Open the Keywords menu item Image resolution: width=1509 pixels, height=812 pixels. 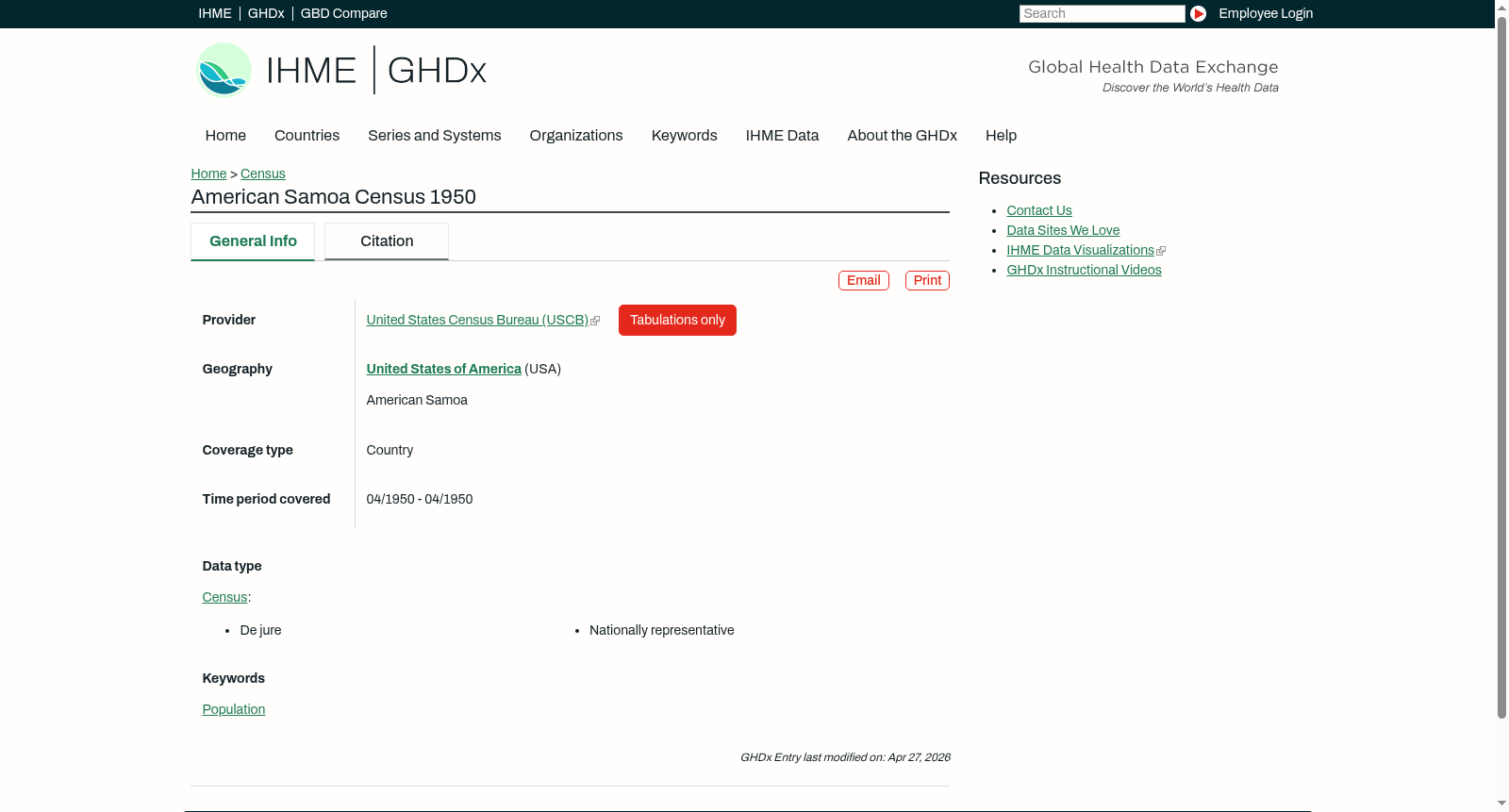pyautogui.click(x=684, y=136)
